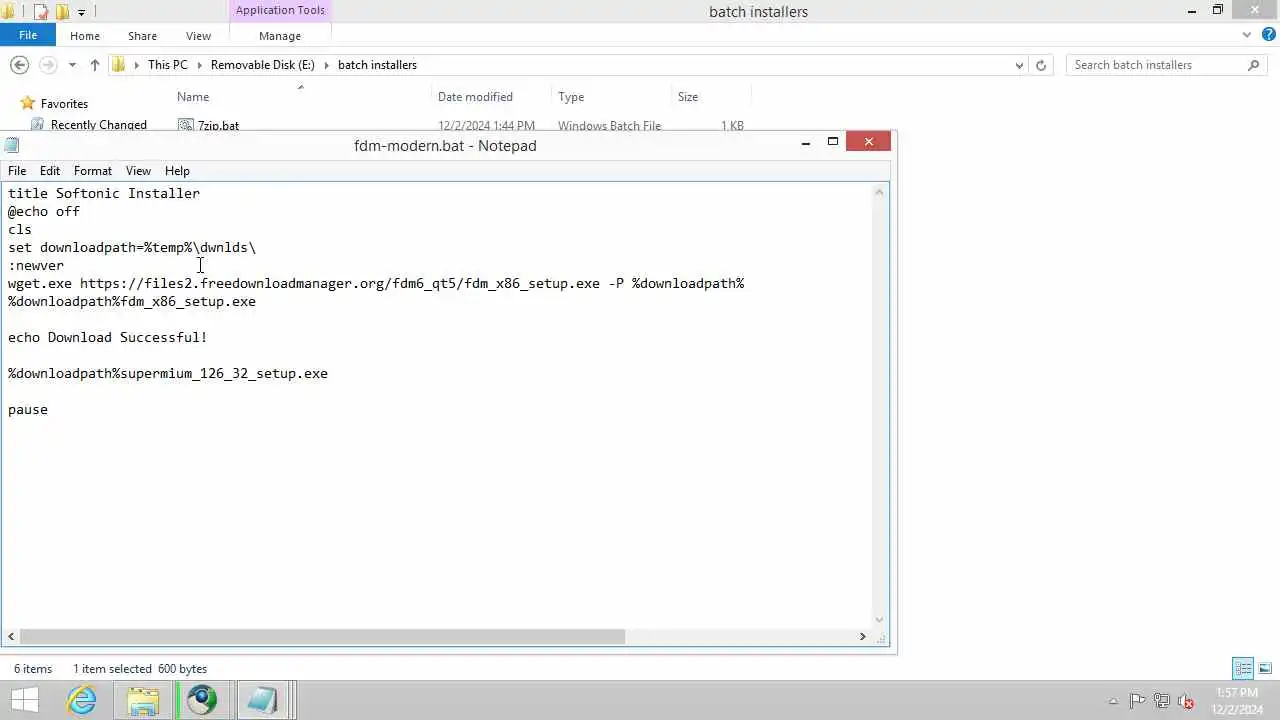
Task: Expand the arrow after Removable Disk (E:)
Action: tap(326, 65)
